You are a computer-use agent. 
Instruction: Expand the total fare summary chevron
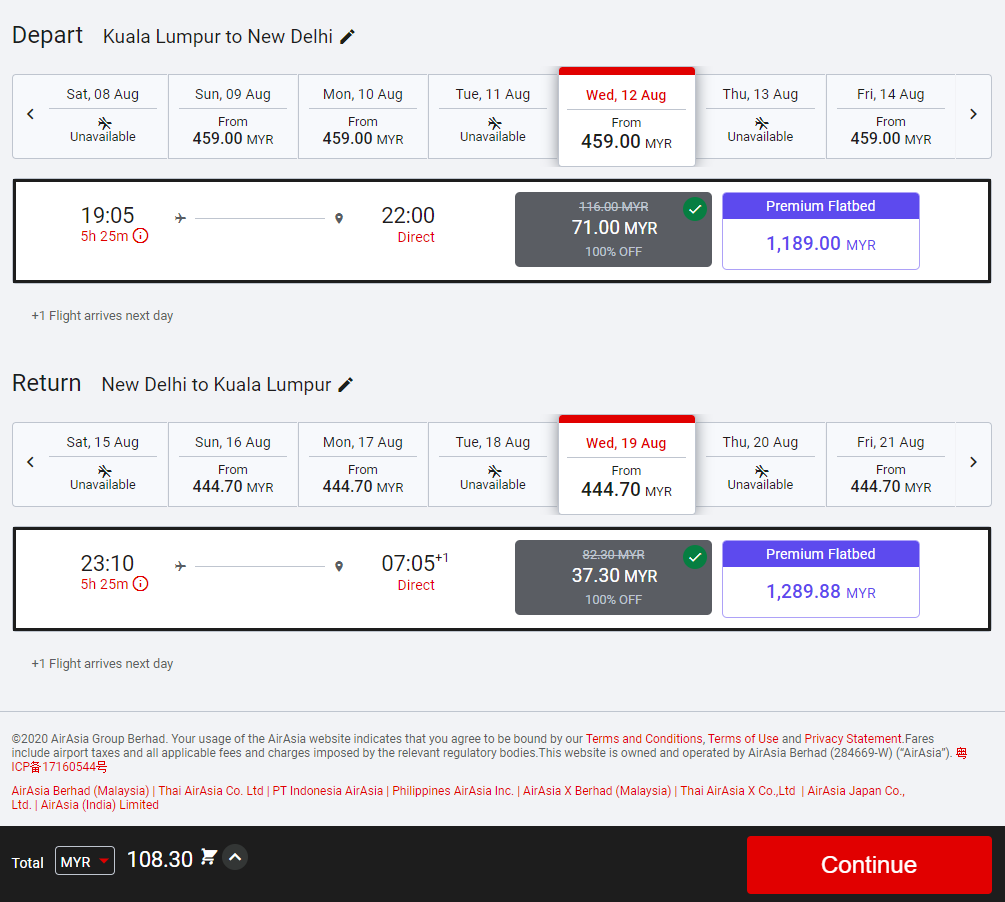pyautogui.click(x=235, y=857)
